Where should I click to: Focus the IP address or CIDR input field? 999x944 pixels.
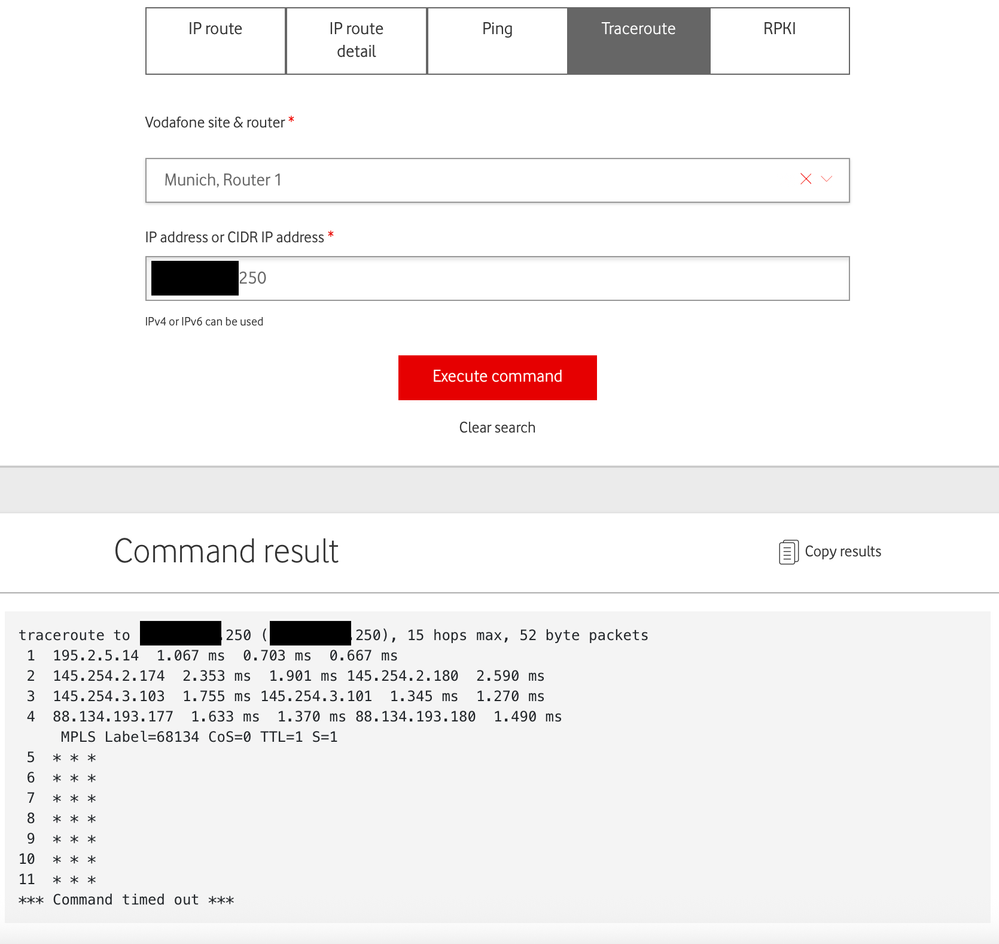pos(497,278)
